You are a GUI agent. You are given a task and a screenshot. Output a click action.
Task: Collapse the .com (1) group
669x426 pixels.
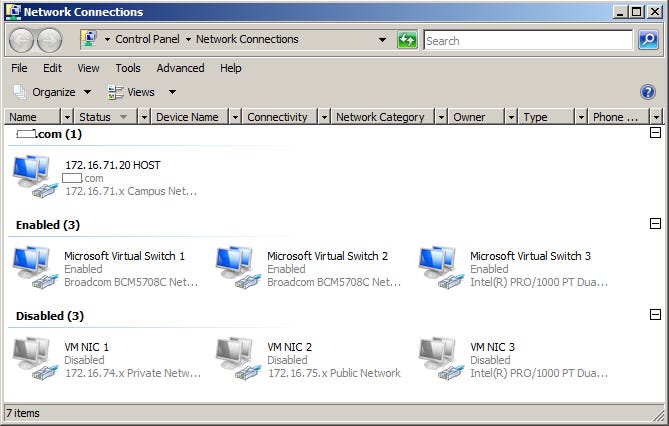pyautogui.click(x=655, y=133)
